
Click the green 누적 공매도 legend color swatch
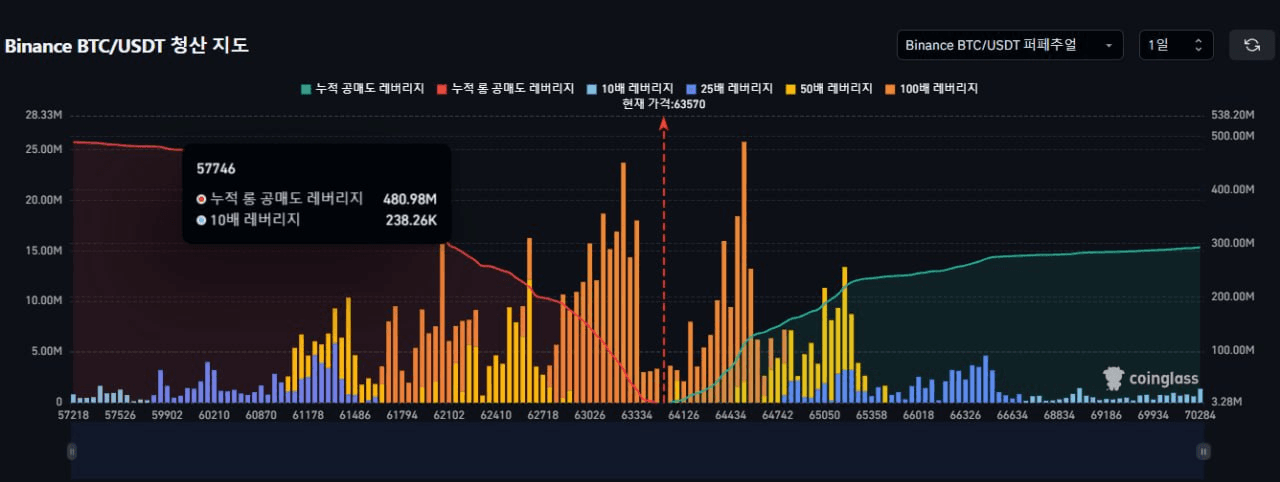click(305, 88)
